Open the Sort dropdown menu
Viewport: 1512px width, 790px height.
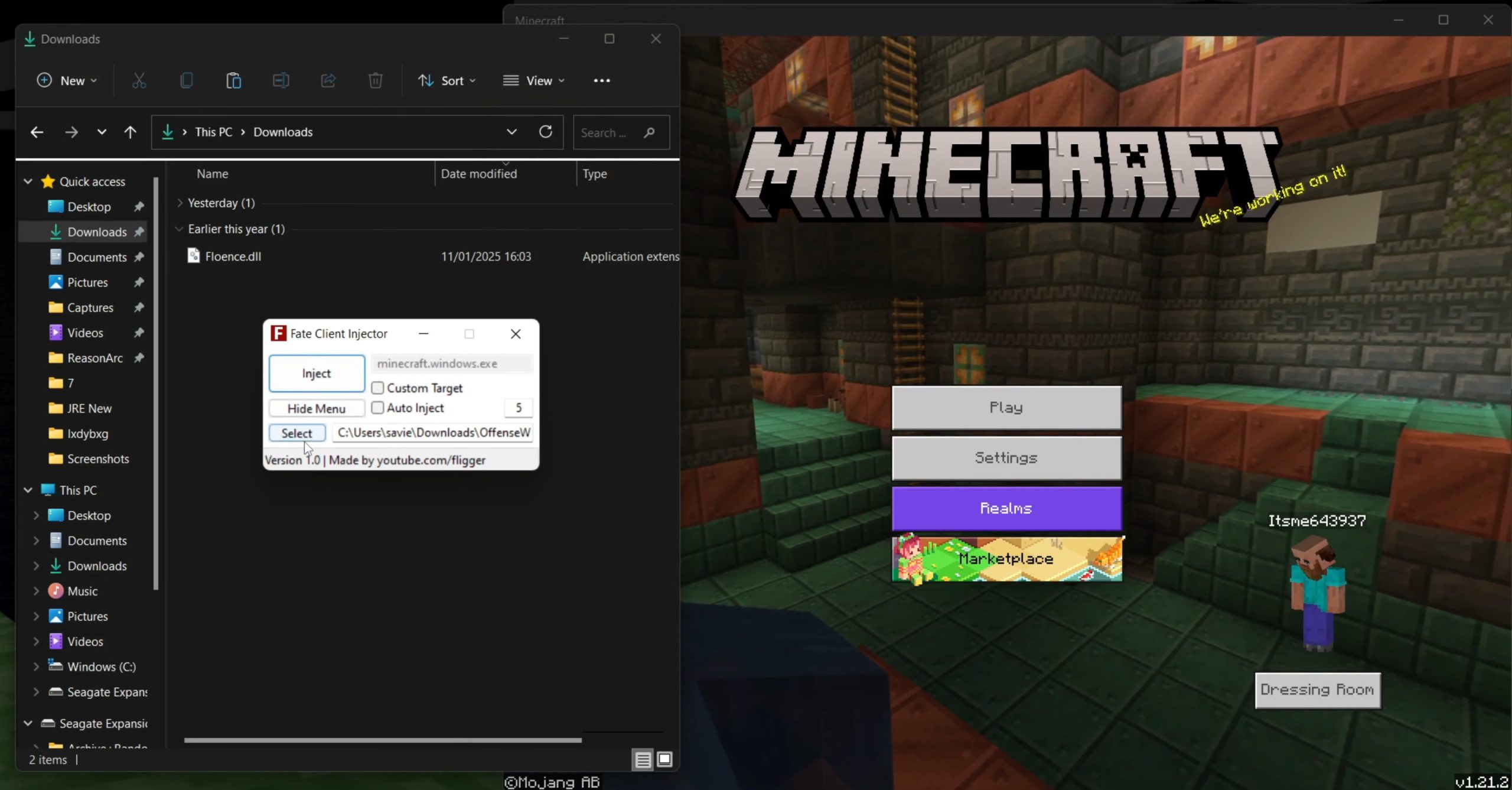[447, 80]
